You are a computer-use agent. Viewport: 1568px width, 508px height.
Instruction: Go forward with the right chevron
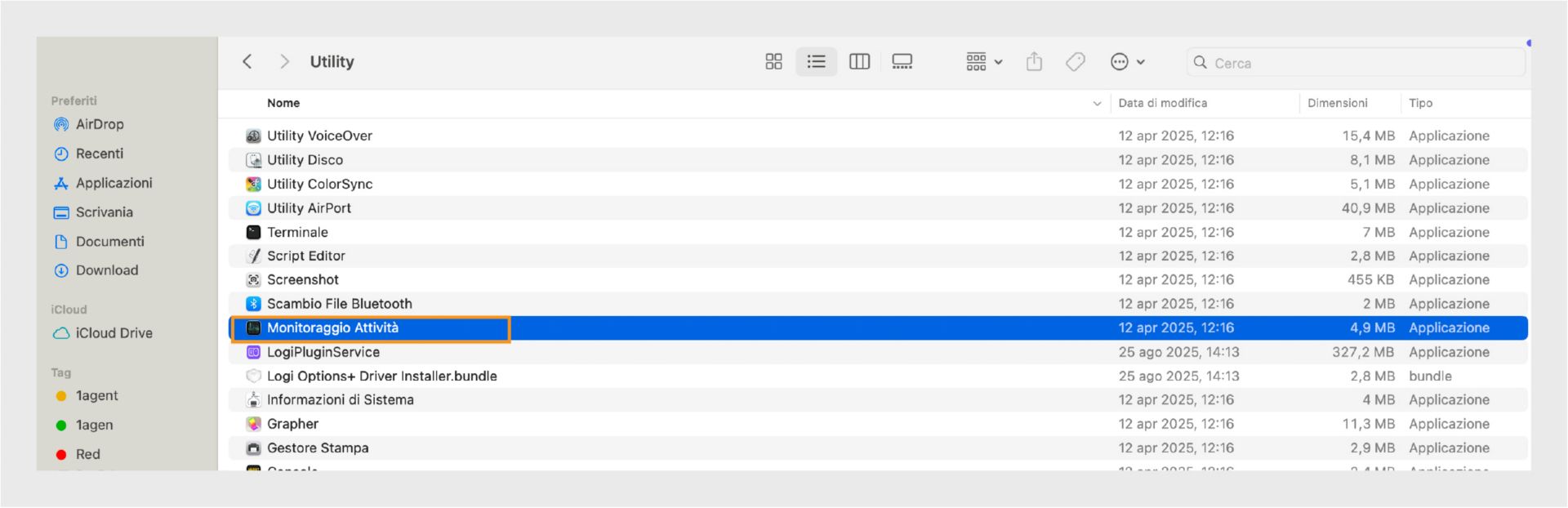point(284,62)
